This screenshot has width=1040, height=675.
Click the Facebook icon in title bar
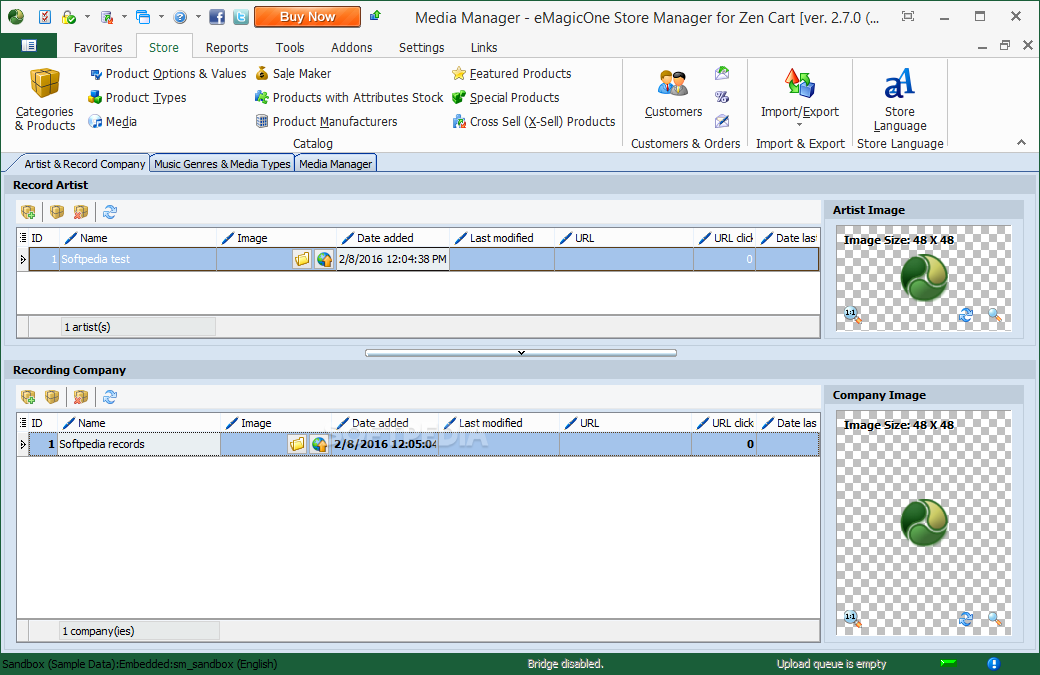pos(217,17)
